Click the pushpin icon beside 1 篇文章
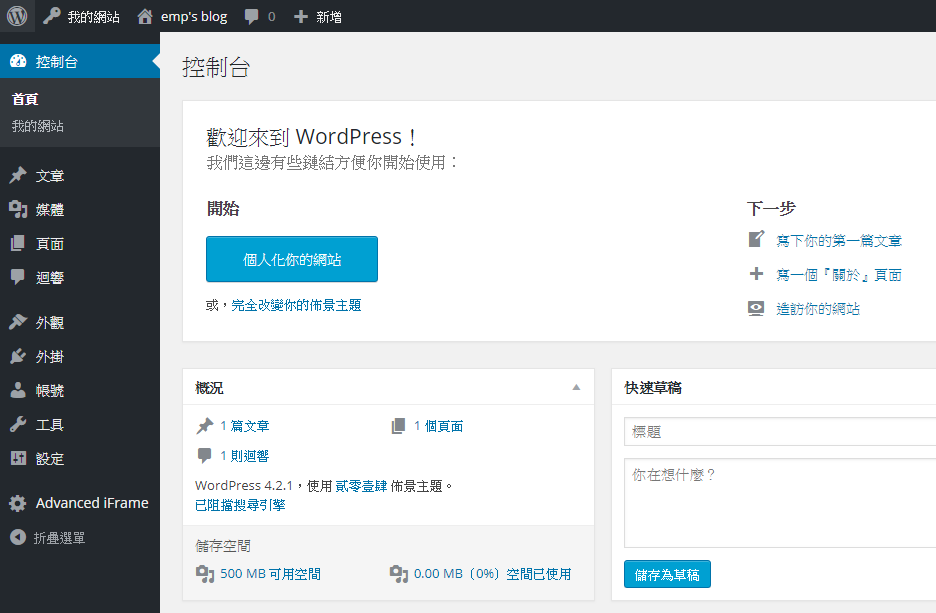Viewport: 936px width, 613px height. click(x=205, y=426)
